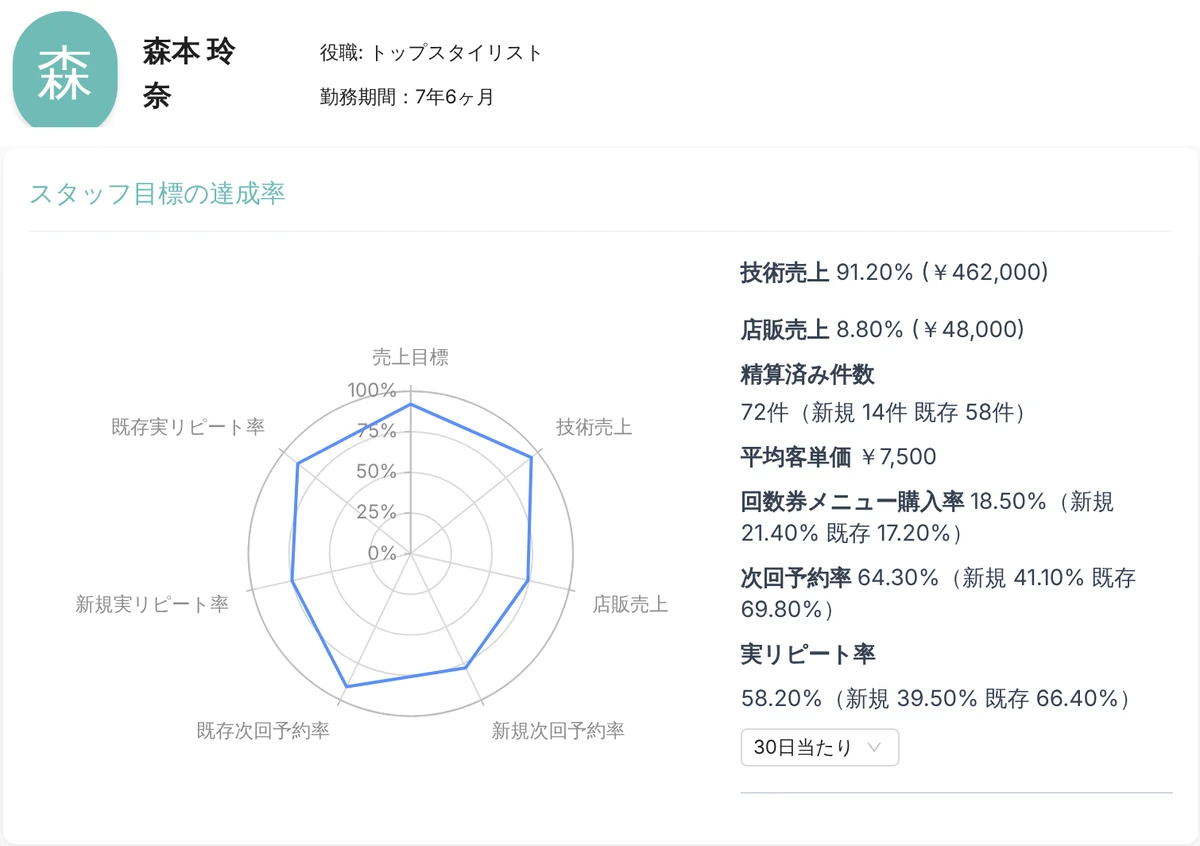Click the 平均客単価 ￥7,500 stat
The width and height of the screenshot is (1200, 846).
click(839, 457)
